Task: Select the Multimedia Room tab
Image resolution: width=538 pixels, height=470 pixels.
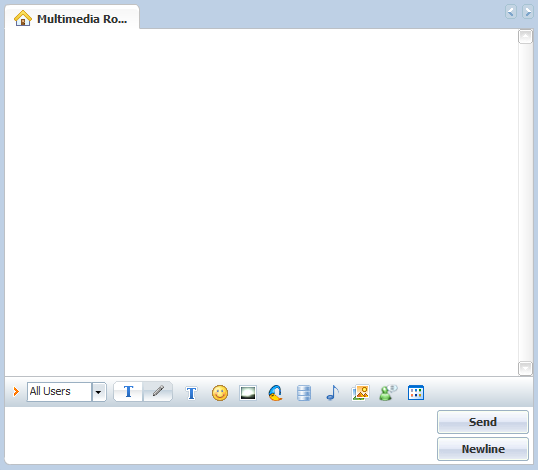Action: (72, 18)
